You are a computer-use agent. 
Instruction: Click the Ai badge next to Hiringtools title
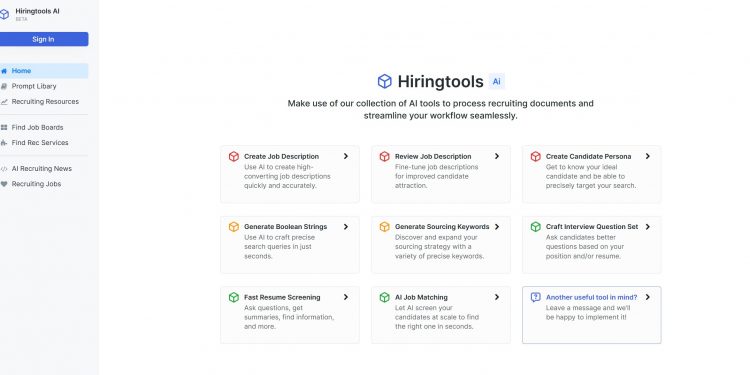[x=496, y=81]
